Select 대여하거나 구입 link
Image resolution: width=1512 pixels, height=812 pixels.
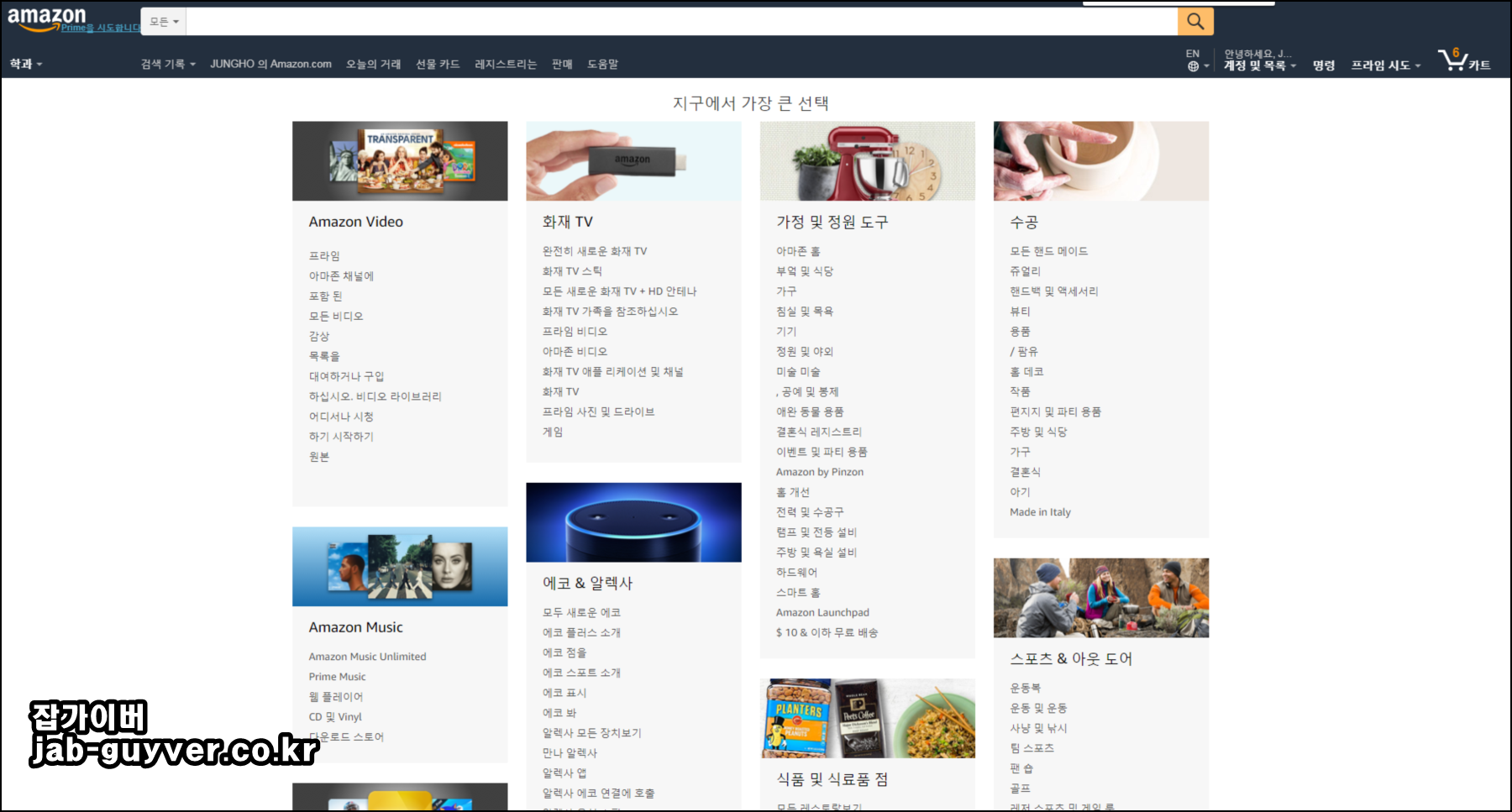(346, 376)
